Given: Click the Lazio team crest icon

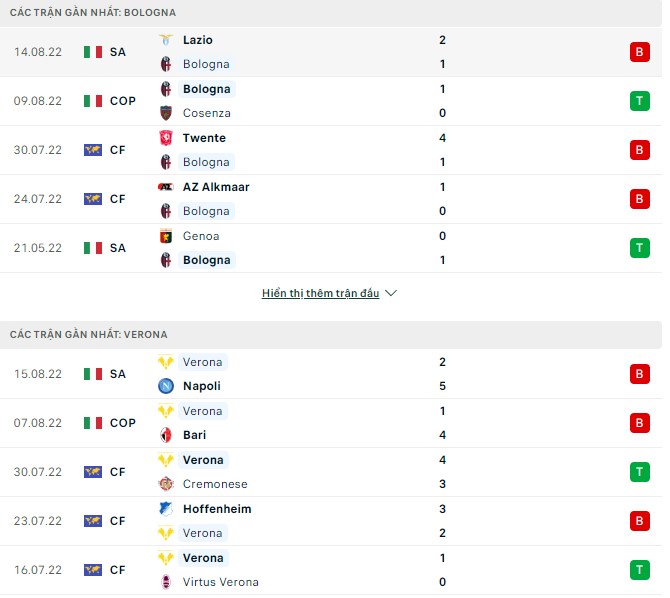Looking at the screenshot, I should pos(166,40).
